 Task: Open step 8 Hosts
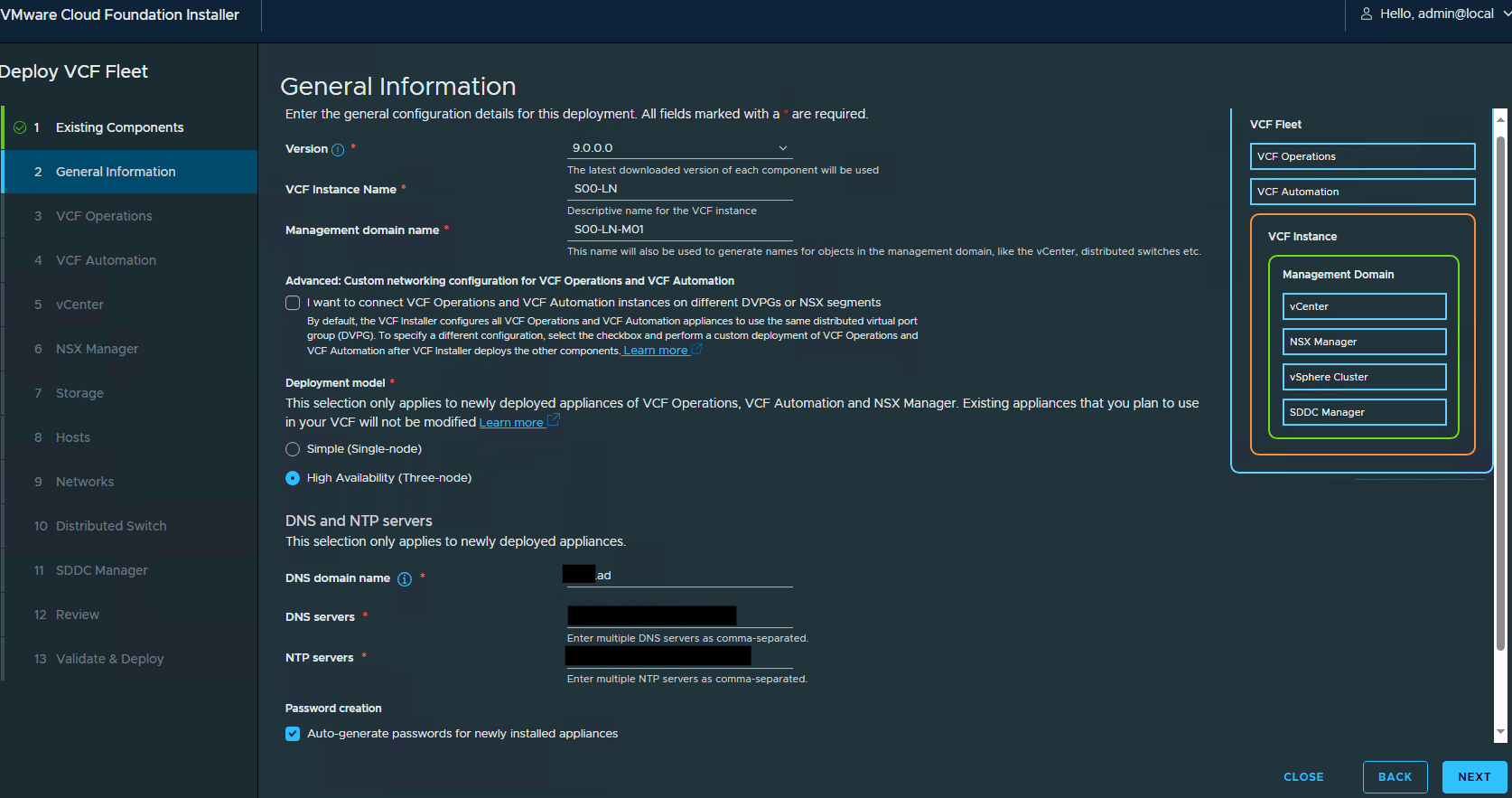click(129, 437)
